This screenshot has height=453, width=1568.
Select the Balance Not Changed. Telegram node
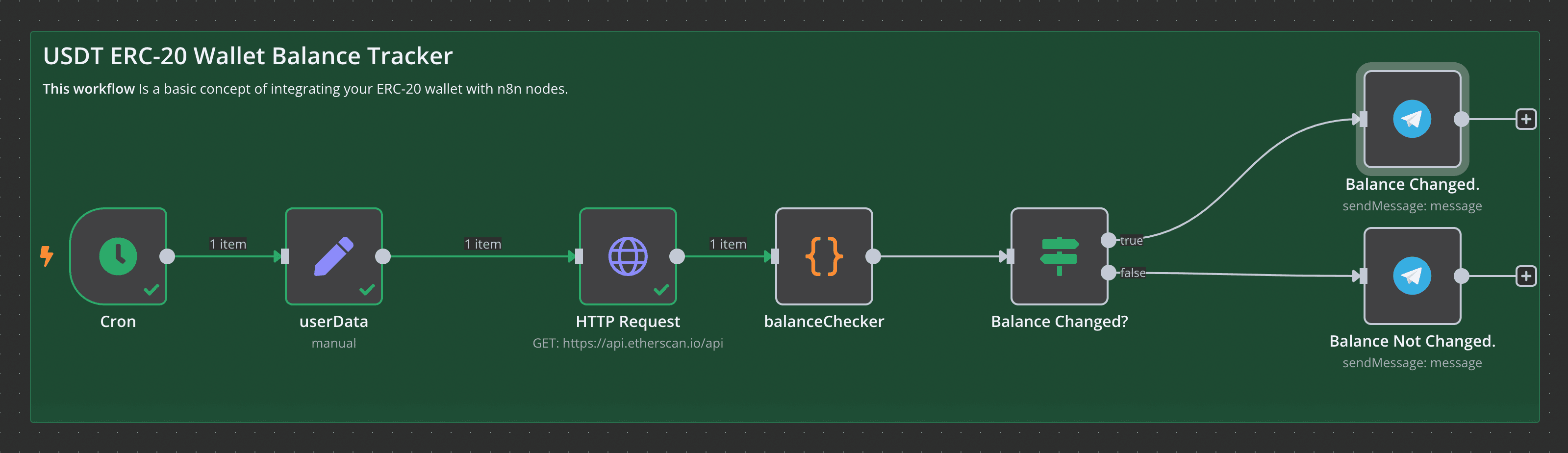pyautogui.click(x=1412, y=276)
